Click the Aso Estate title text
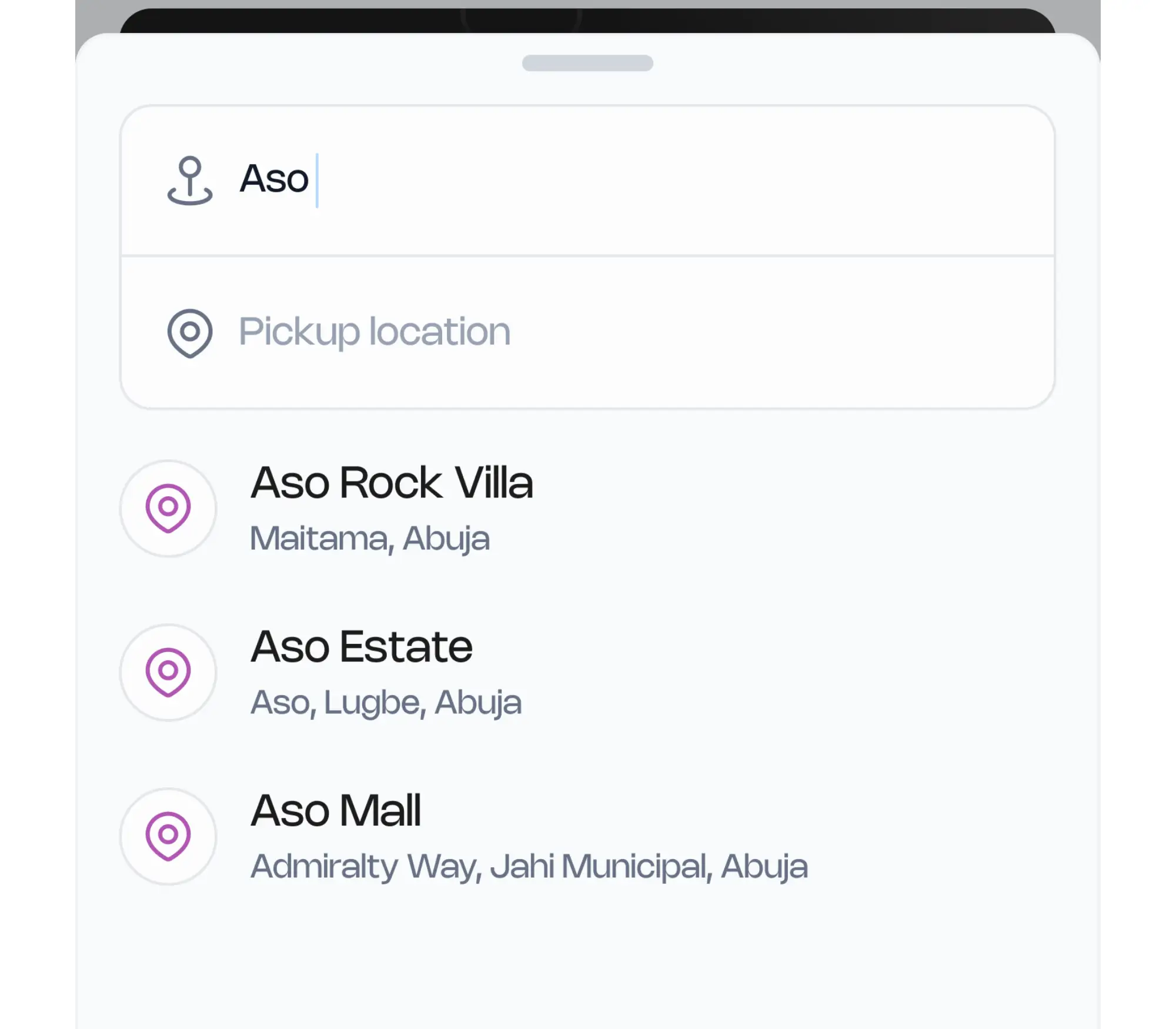Image resolution: width=1176 pixels, height=1029 pixels. pyautogui.click(x=361, y=647)
